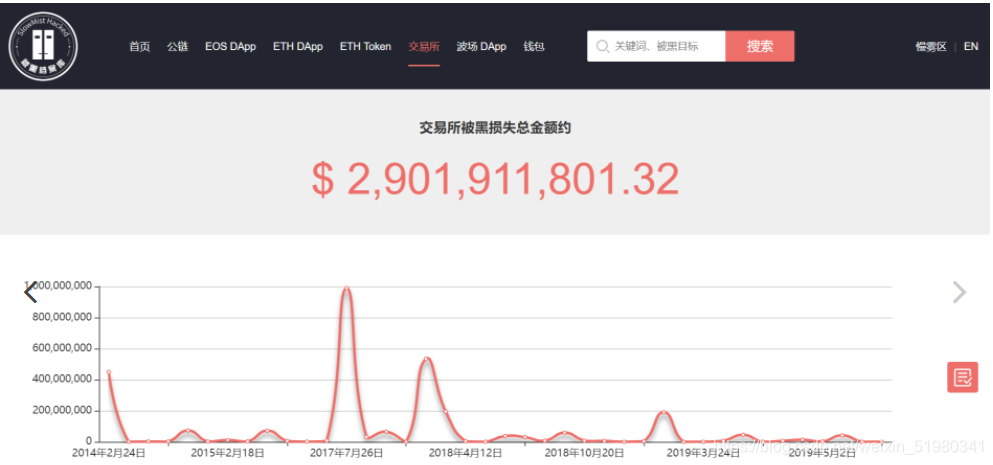Open the 首页 home menu item
993x465 pixels.
[x=139, y=46]
